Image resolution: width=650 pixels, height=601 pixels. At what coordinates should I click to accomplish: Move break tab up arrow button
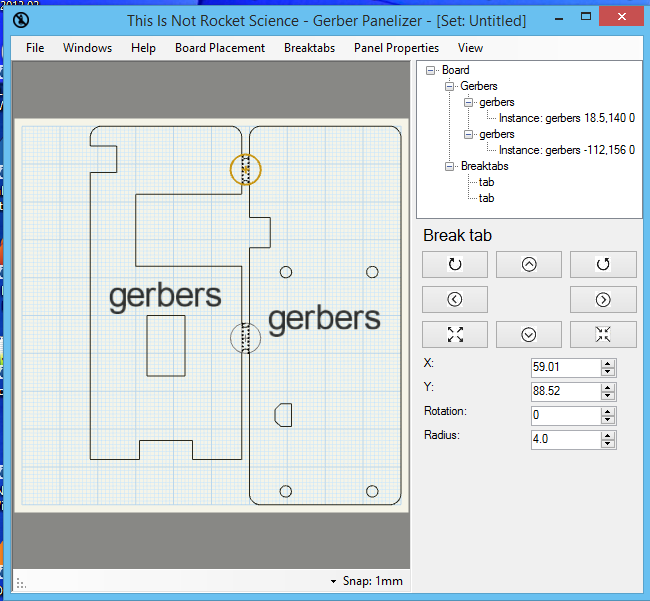(529, 264)
